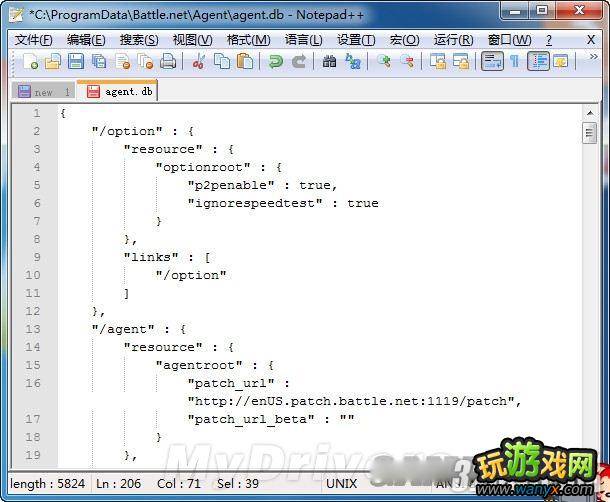
Task: Click the vertical scrollbar up arrow
Action: pyautogui.click(x=590, y=113)
